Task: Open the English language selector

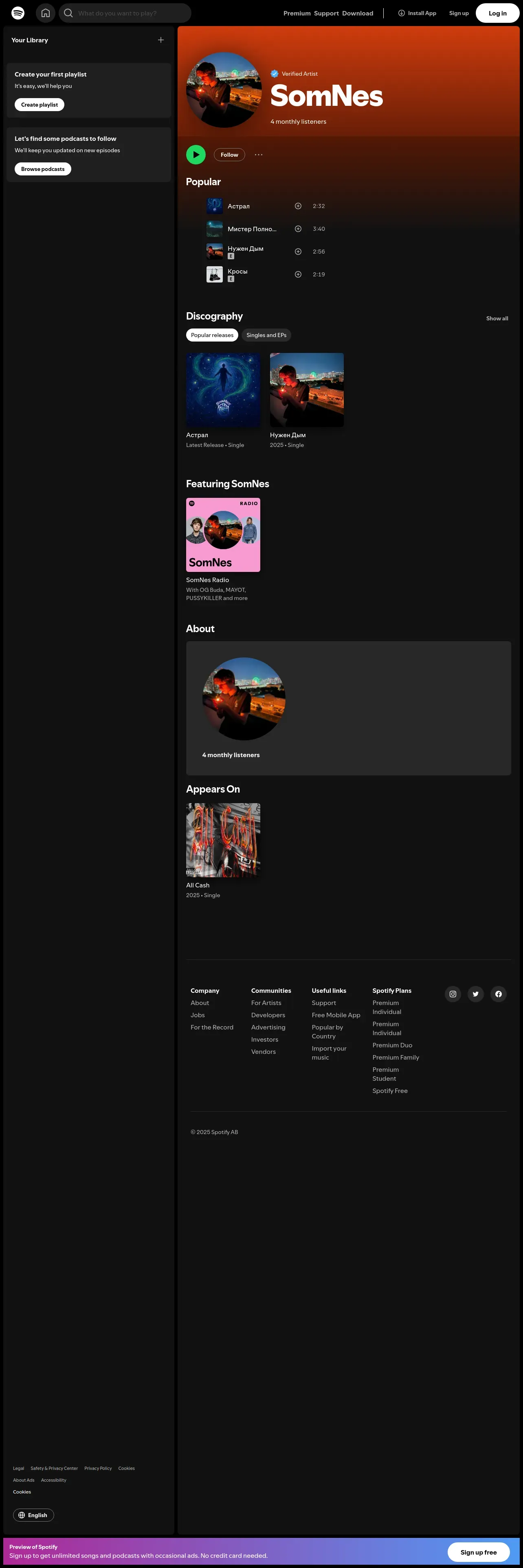Action: click(33, 1515)
